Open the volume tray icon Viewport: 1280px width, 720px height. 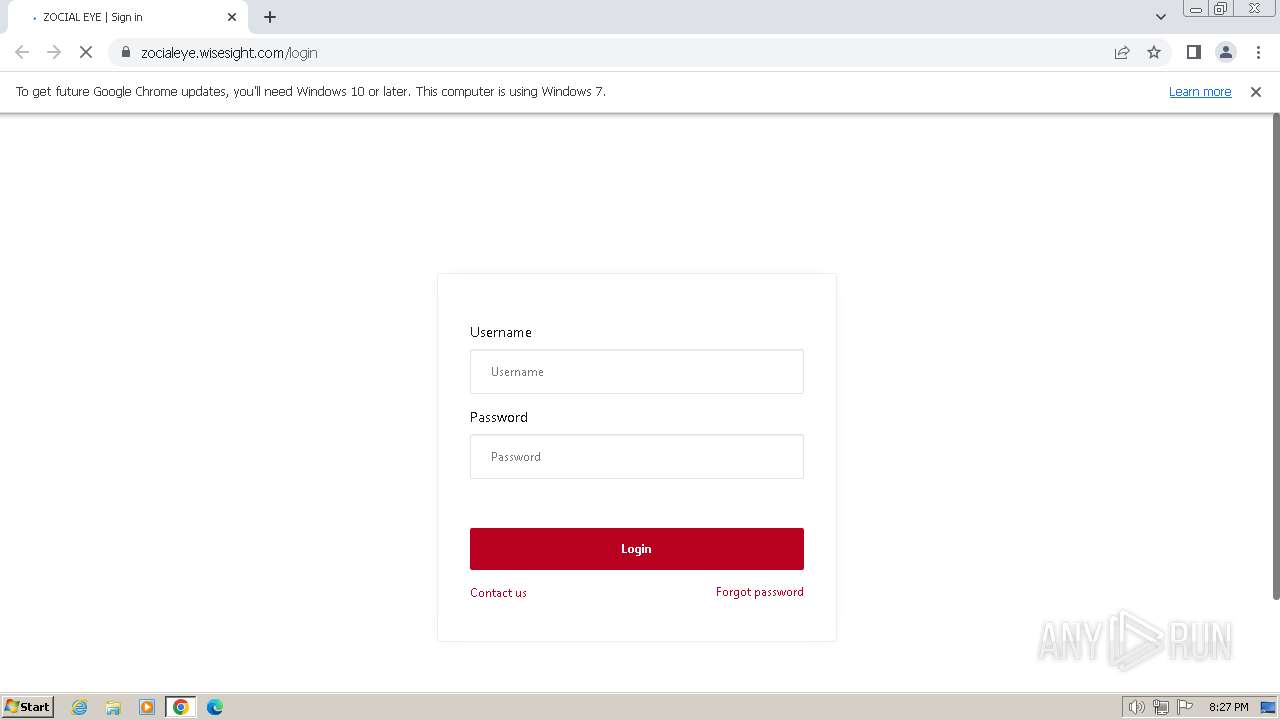pyautogui.click(x=1136, y=707)
